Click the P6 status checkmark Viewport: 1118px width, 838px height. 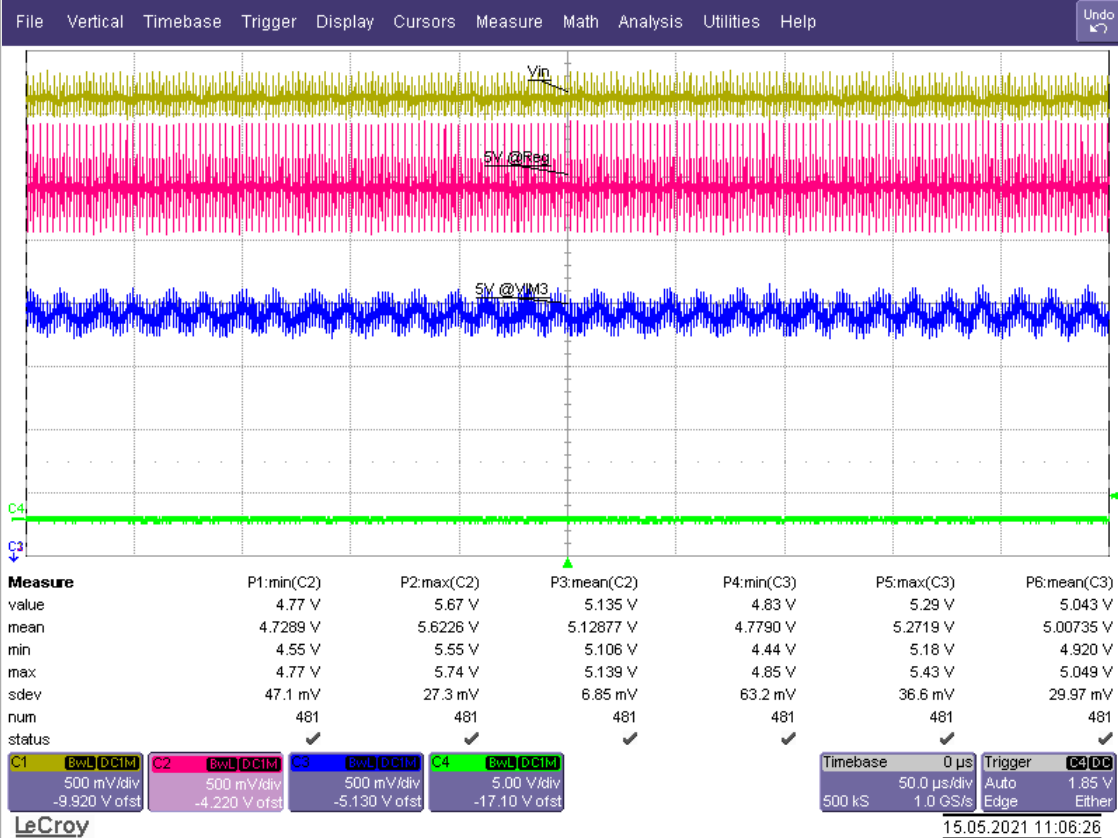point(1104,739)
